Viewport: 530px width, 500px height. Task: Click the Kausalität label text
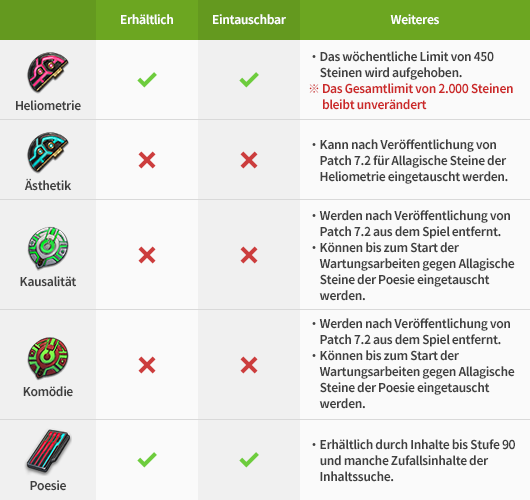(48, 282)
